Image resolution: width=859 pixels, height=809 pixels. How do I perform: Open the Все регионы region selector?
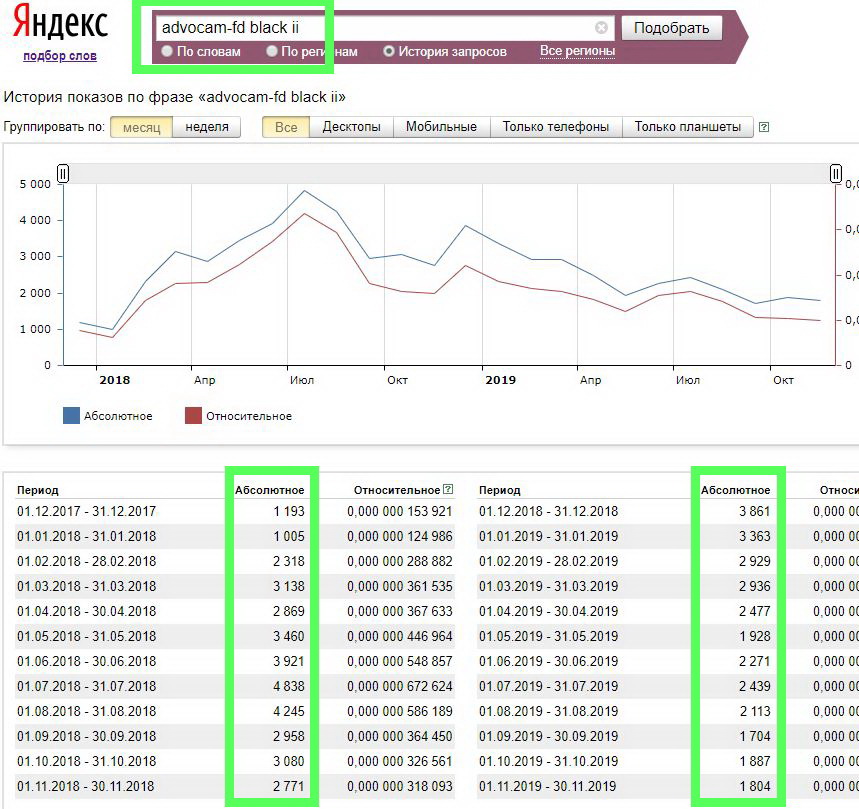point(577,51)
